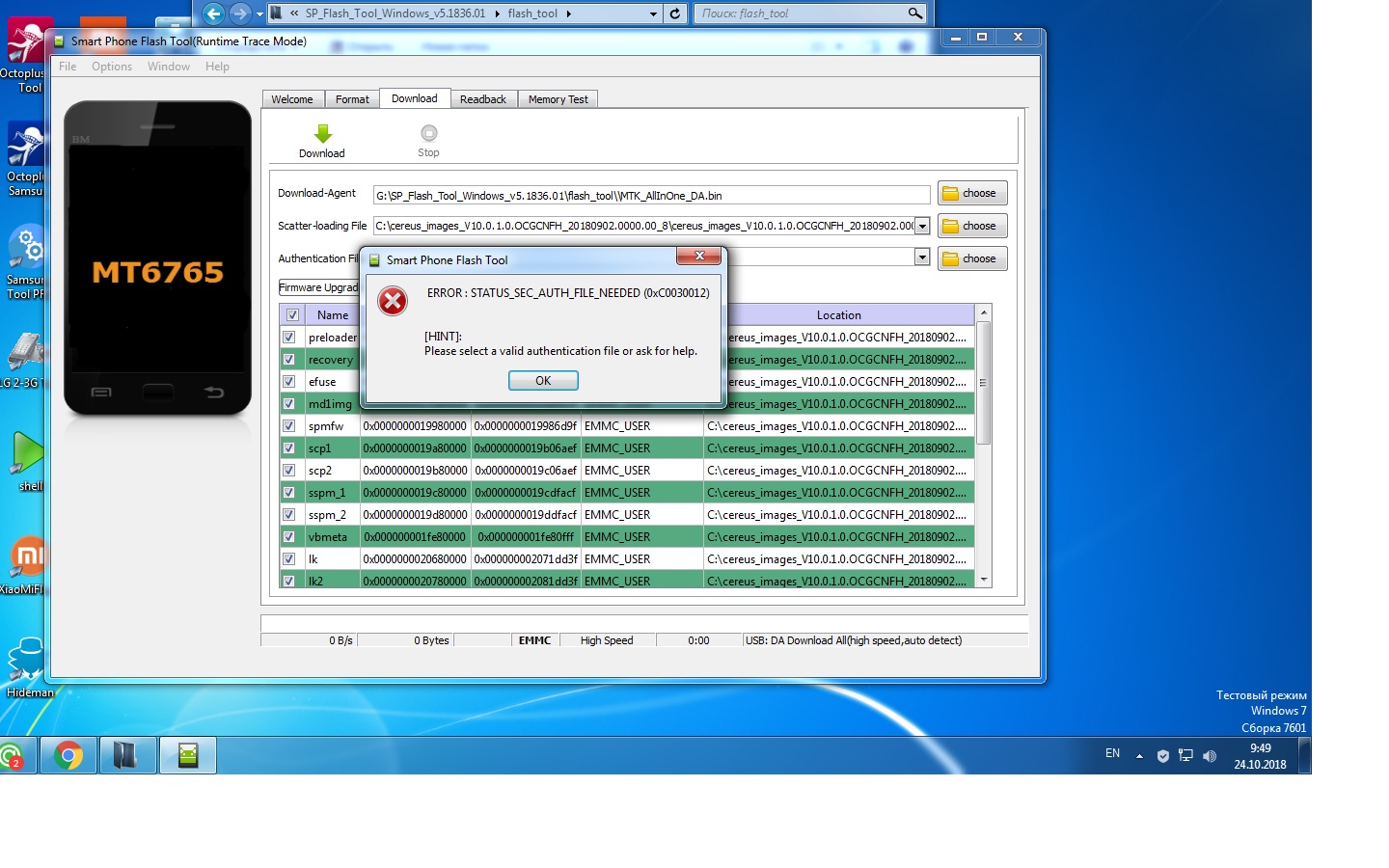This screenshot has height=868, width=1389.
Task: Click the green taskbar icon with red badge
Action: [x=12, y=756]
